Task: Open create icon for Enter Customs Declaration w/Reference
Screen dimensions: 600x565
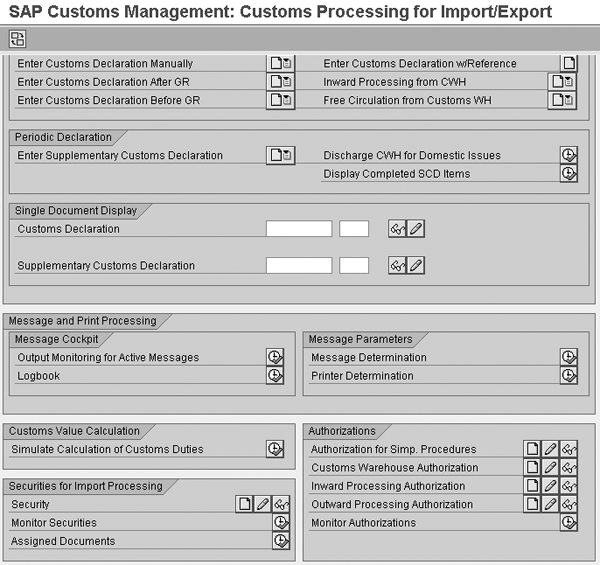Action: point(569,63)
